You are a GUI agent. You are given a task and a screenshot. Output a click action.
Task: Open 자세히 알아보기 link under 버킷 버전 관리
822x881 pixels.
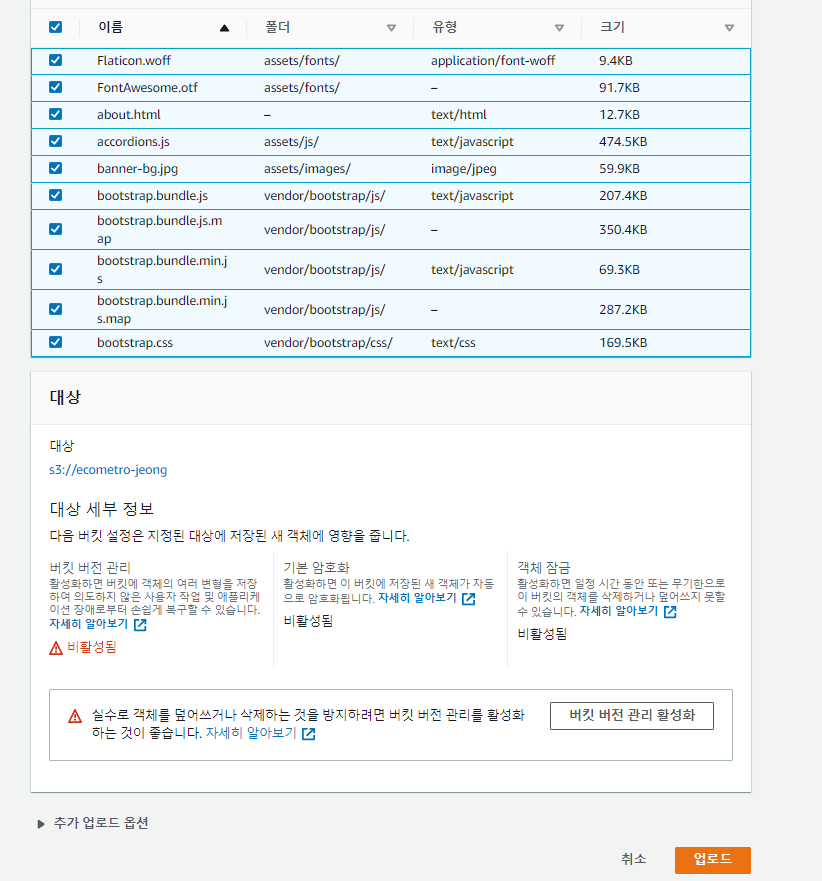click(x=88, y=624)
